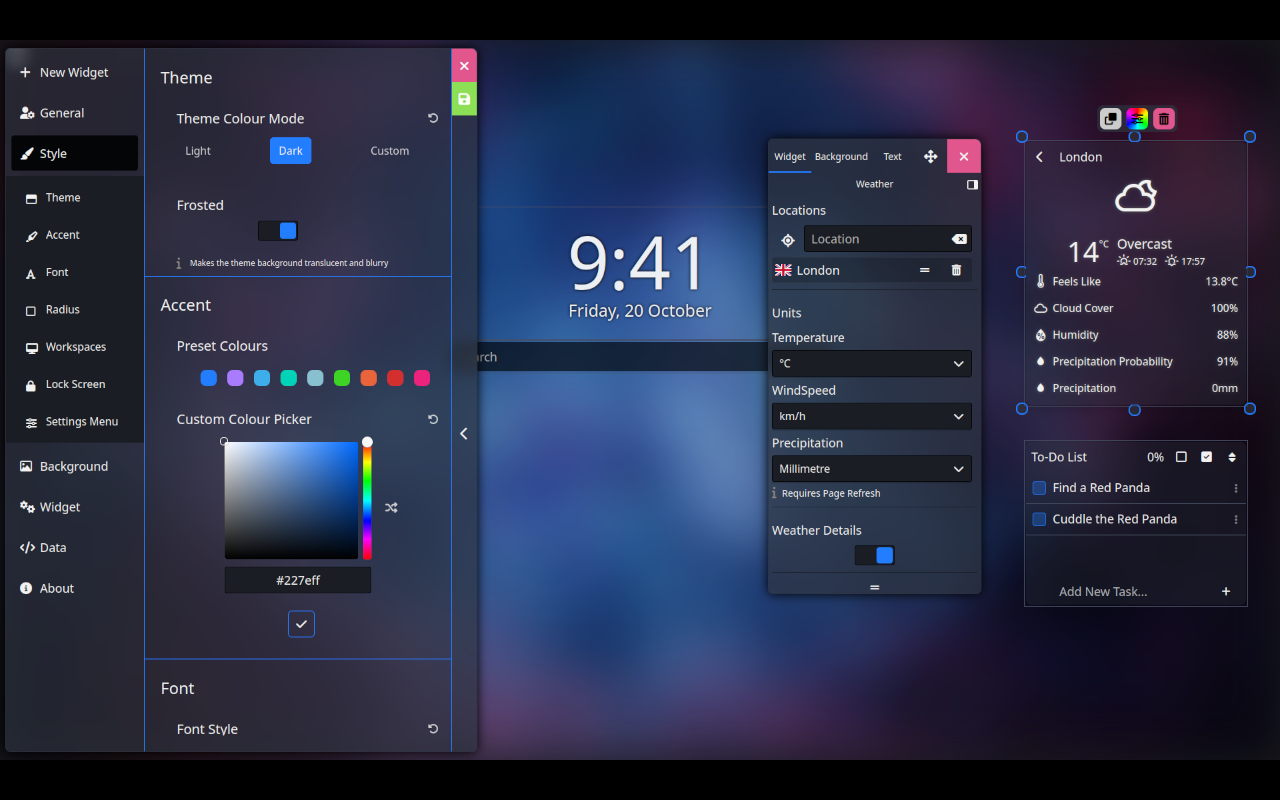Collapse the settings panel with the left chevron

463,433
